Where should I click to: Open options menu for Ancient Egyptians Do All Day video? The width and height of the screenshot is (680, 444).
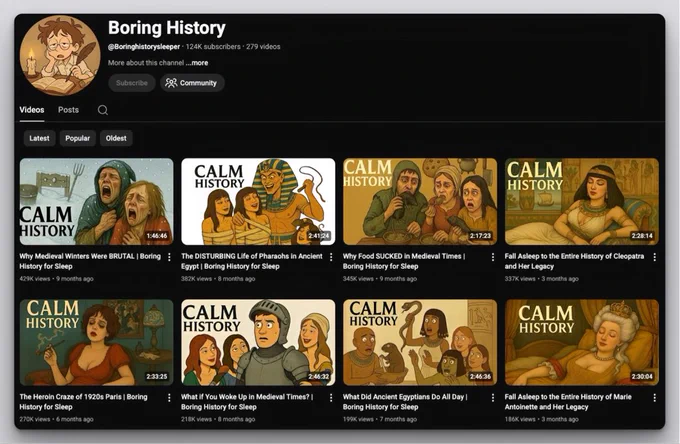point(493,397)
